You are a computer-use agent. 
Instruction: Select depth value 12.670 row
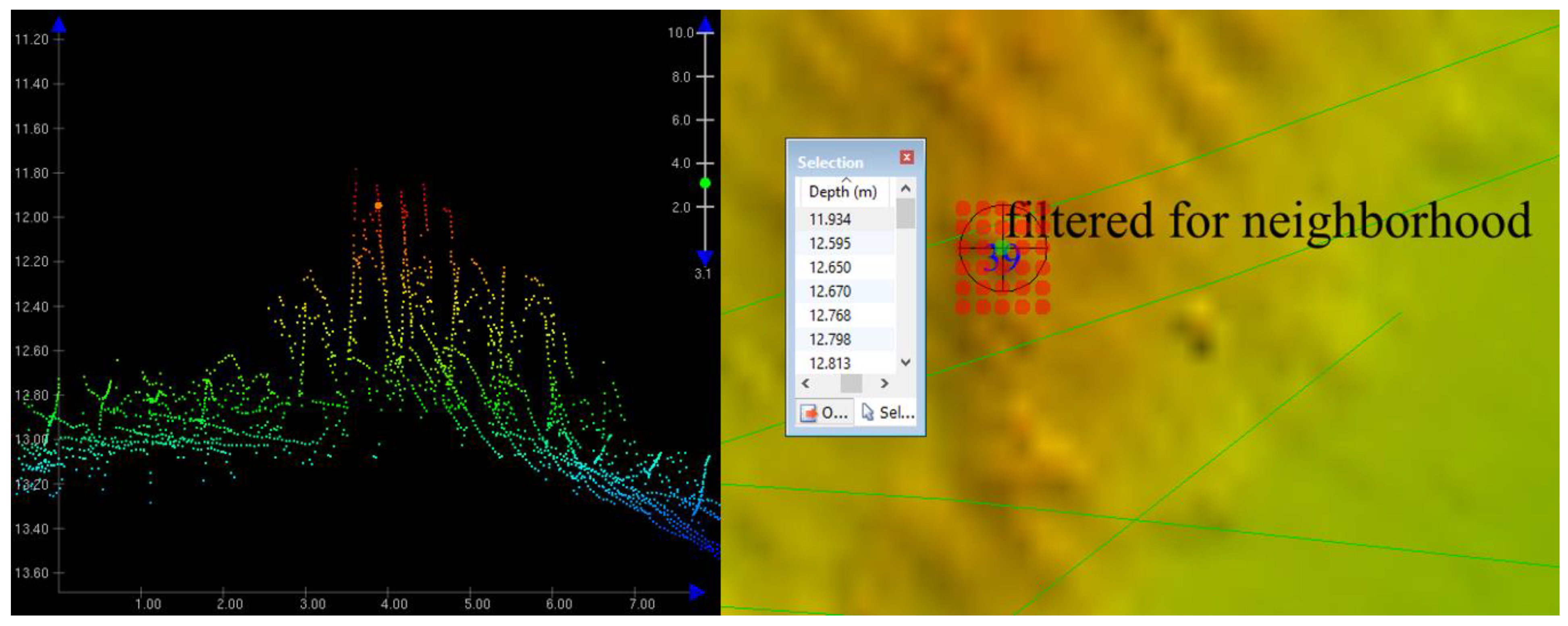click(845, 292)
